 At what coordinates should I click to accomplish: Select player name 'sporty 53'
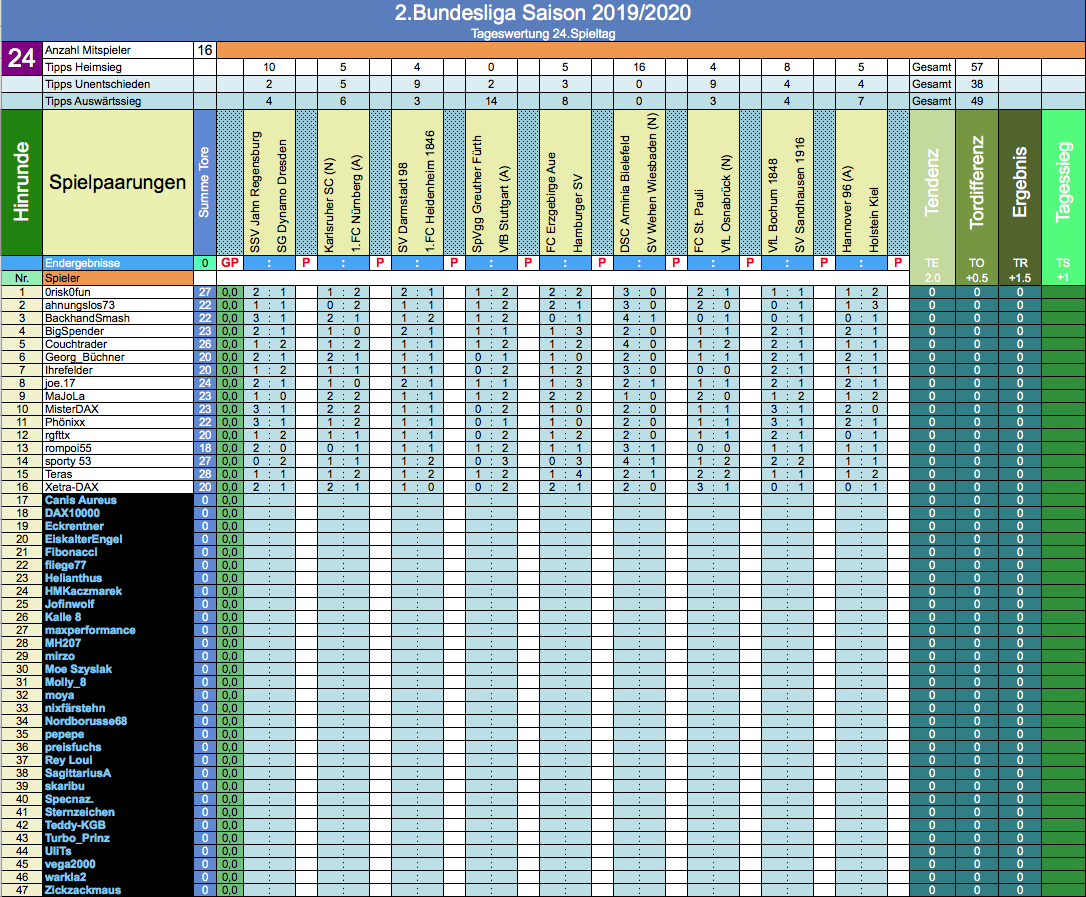pyautogui.click(x=68, y=461)
